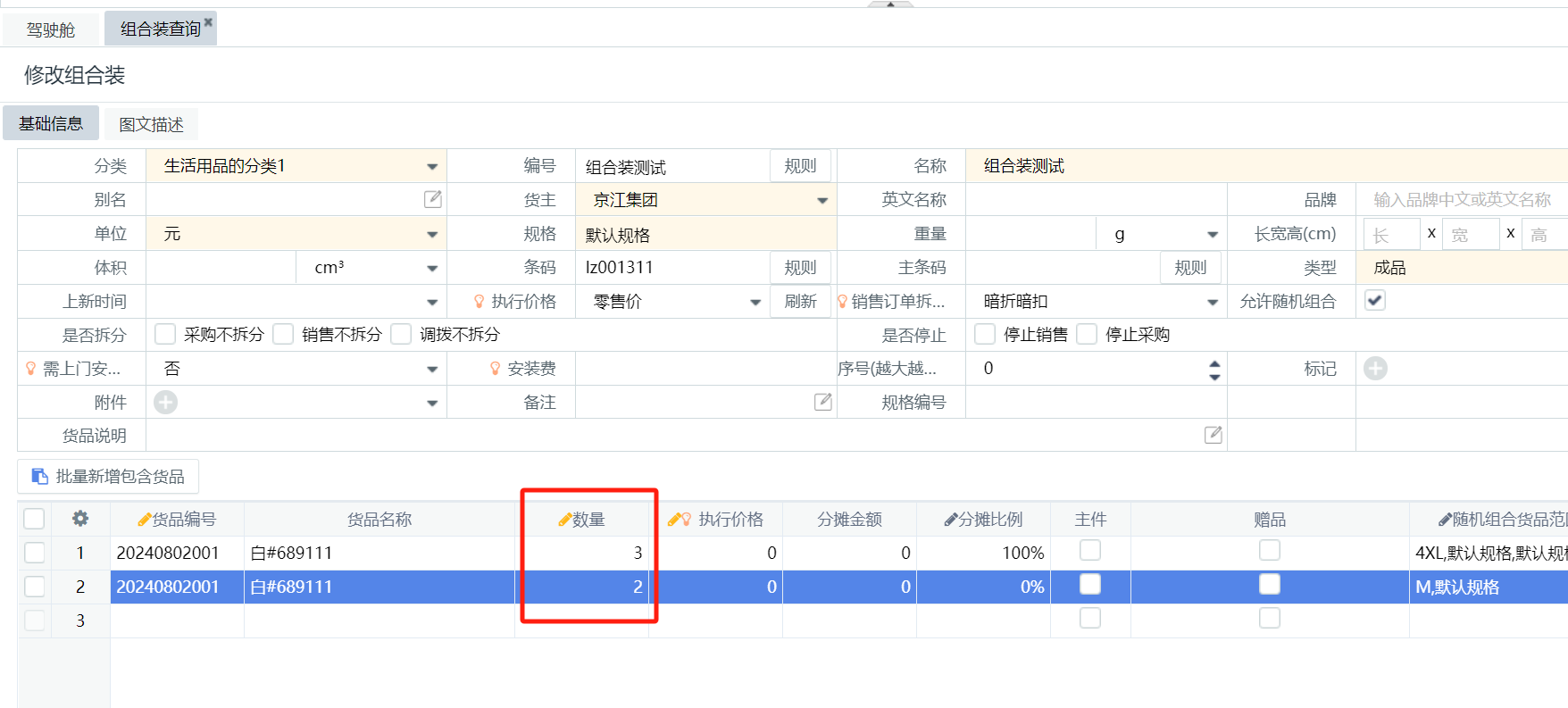Switch to the 驾驶舱 tab

(x=51, y=29)
